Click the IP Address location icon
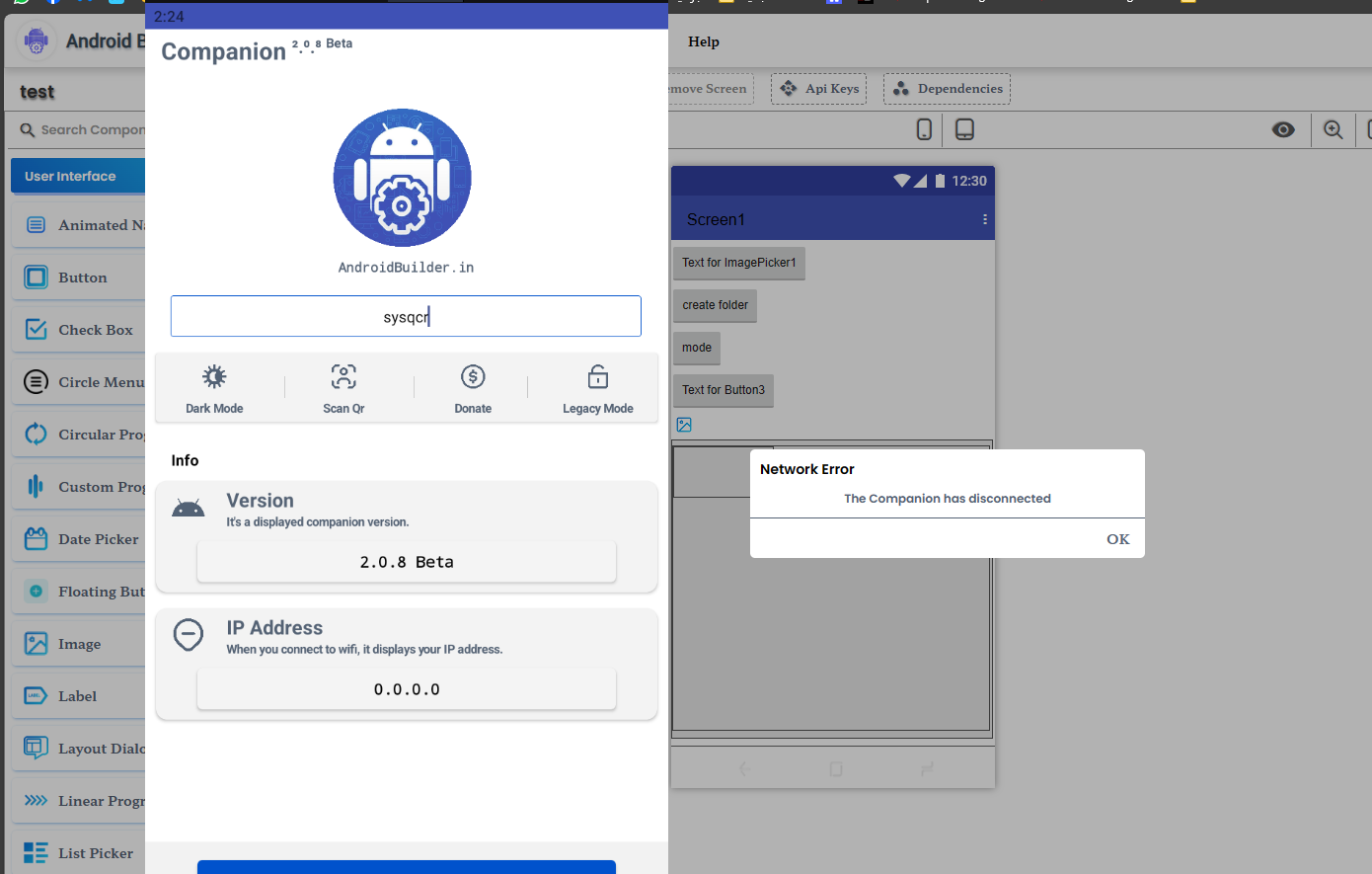 pyautogui.click(x=189, y=635)
